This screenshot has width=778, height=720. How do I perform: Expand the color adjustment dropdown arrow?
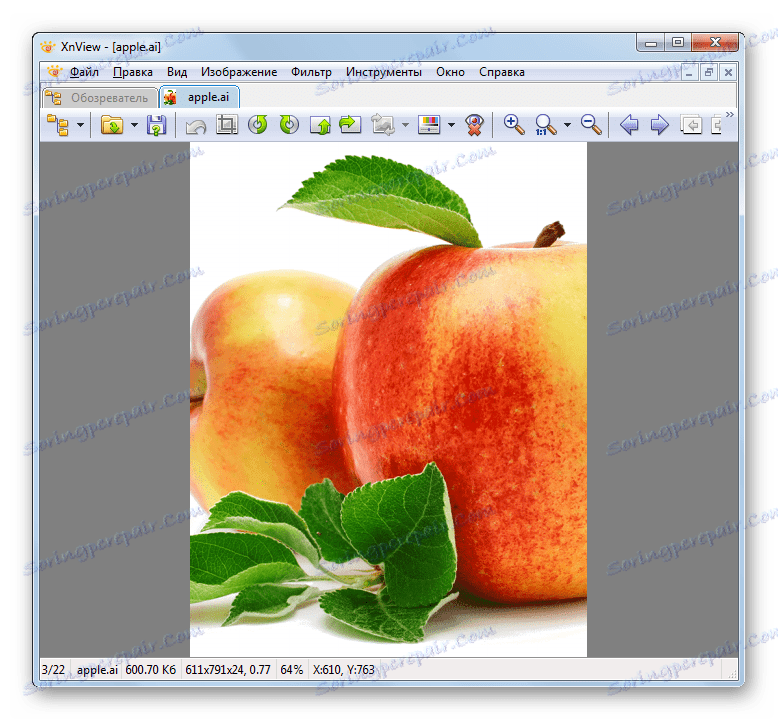coord(452,125)
